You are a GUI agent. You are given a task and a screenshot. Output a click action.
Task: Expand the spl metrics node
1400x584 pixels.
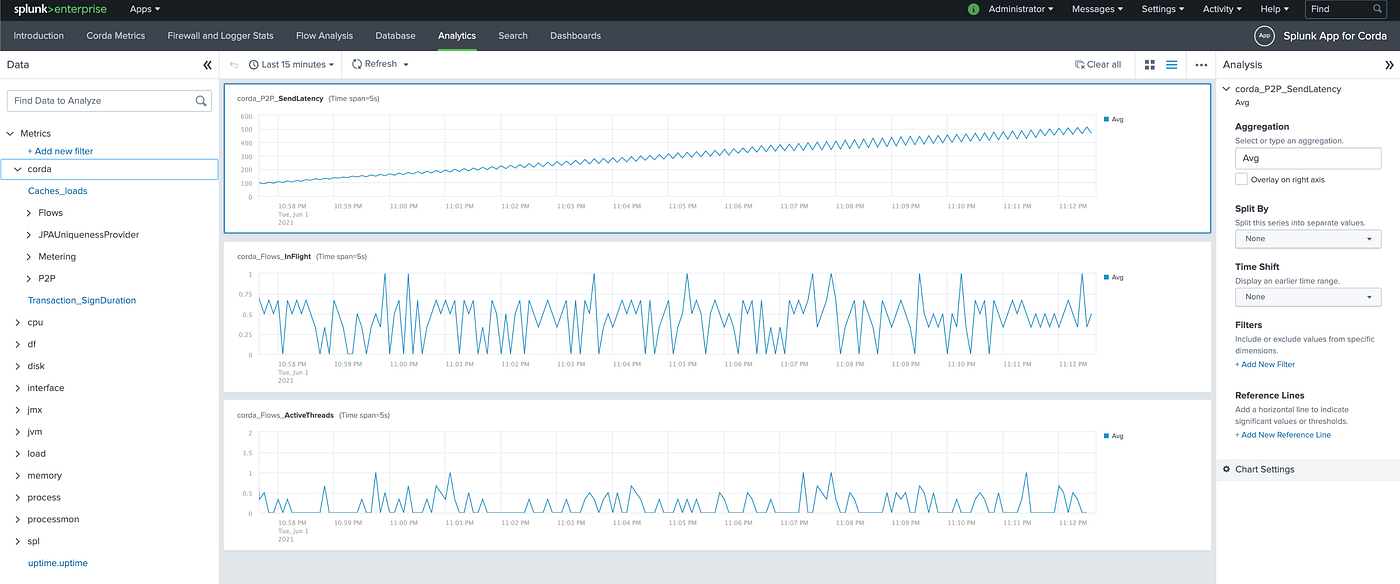click(x=17, y=541)
